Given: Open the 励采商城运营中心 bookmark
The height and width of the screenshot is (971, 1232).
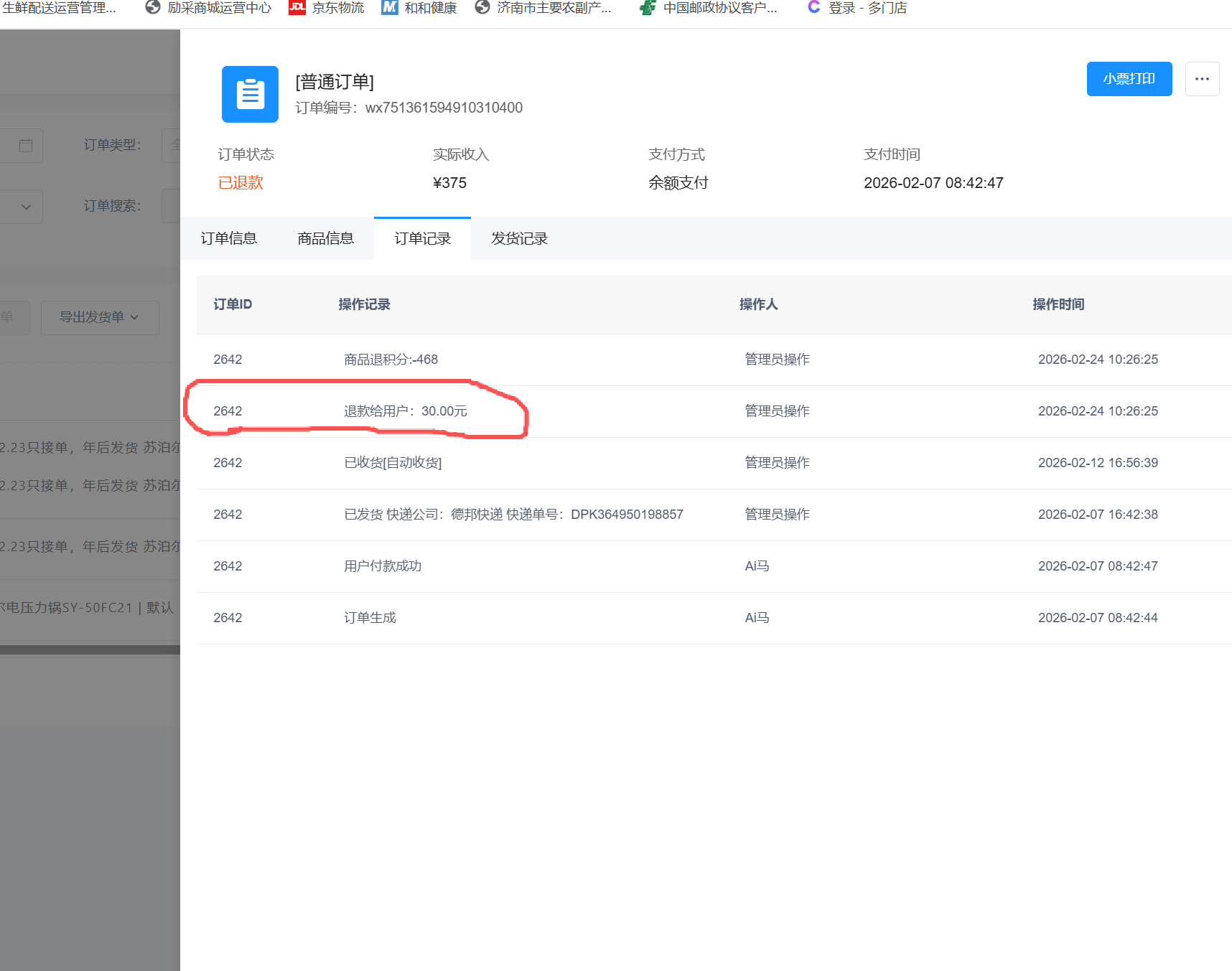Looking at the screenshot, I should pyautogui.click(x=209, y=8).
